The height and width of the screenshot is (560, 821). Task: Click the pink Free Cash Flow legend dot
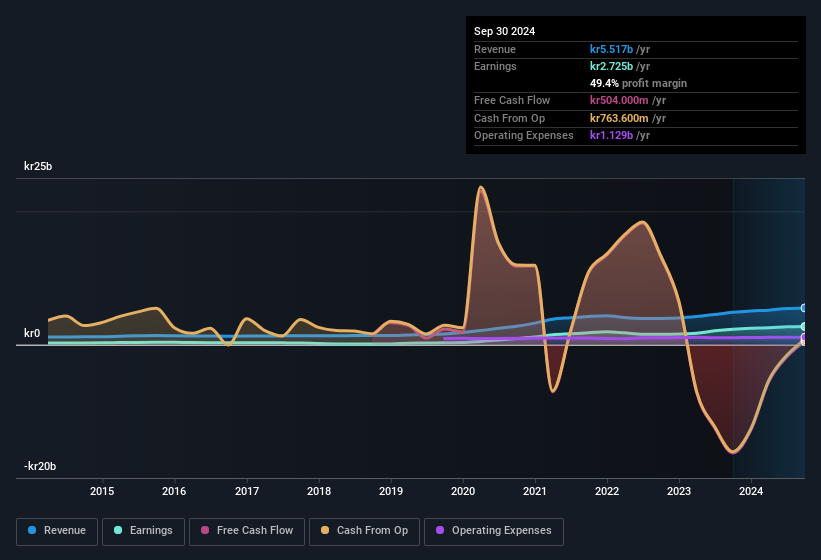point(205,531)
